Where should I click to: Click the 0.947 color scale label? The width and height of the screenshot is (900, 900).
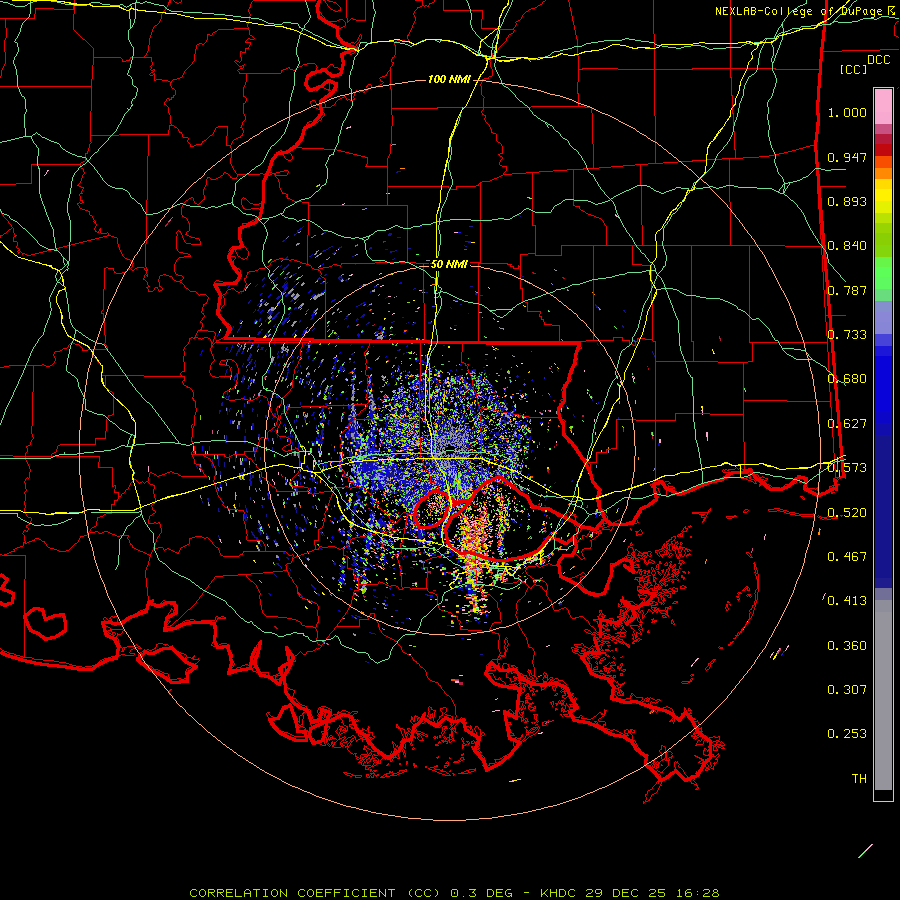point(847,157)
